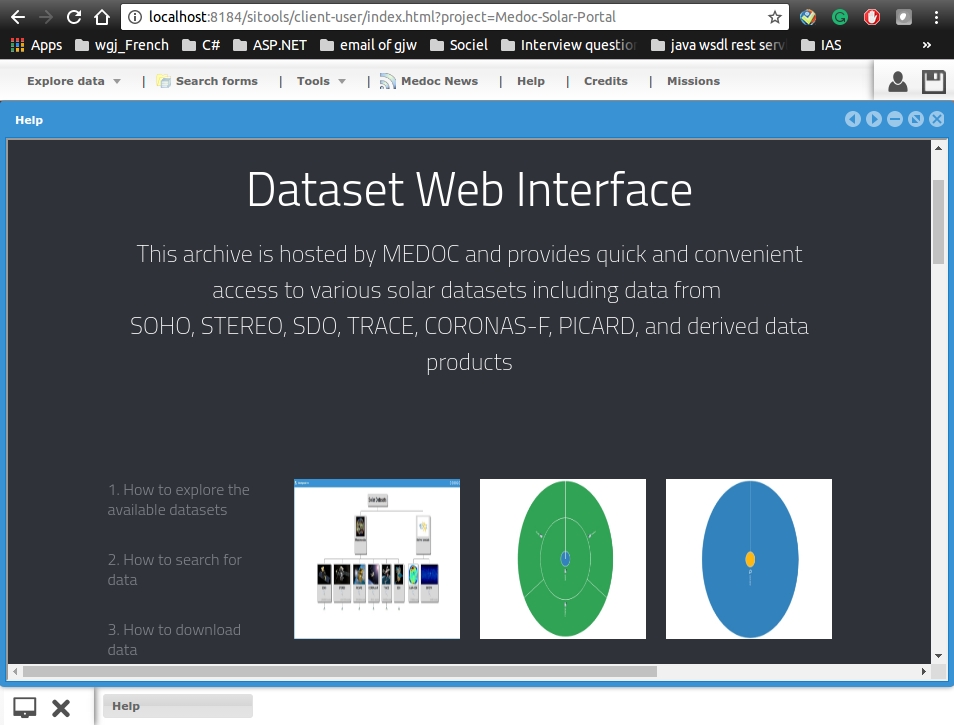Click the save floppy disk icon
Screen dimensions: 954x725
(x=933, y=82)
